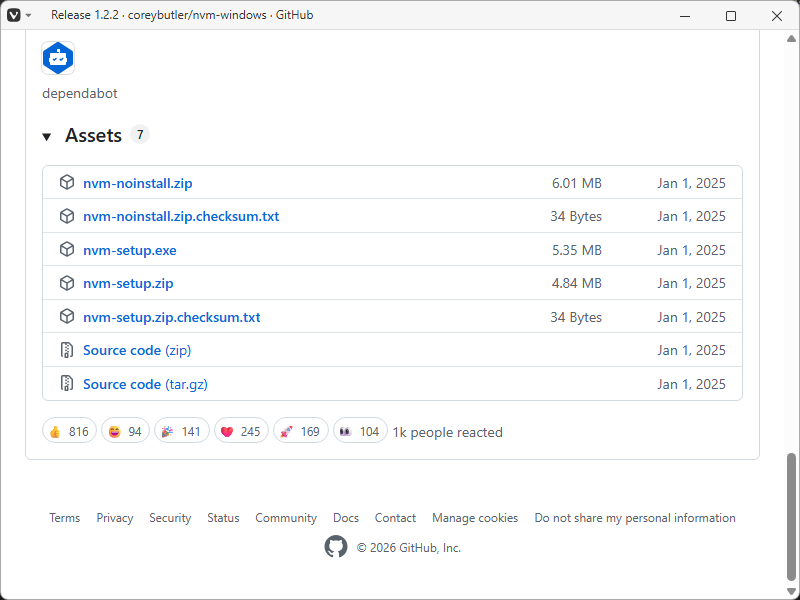Image resolution: width=800 pixels, height=600 pixels.
Task: Click the GitHub octocat logo in the footer
Action: pyautogui.click(x=335, y=547)
